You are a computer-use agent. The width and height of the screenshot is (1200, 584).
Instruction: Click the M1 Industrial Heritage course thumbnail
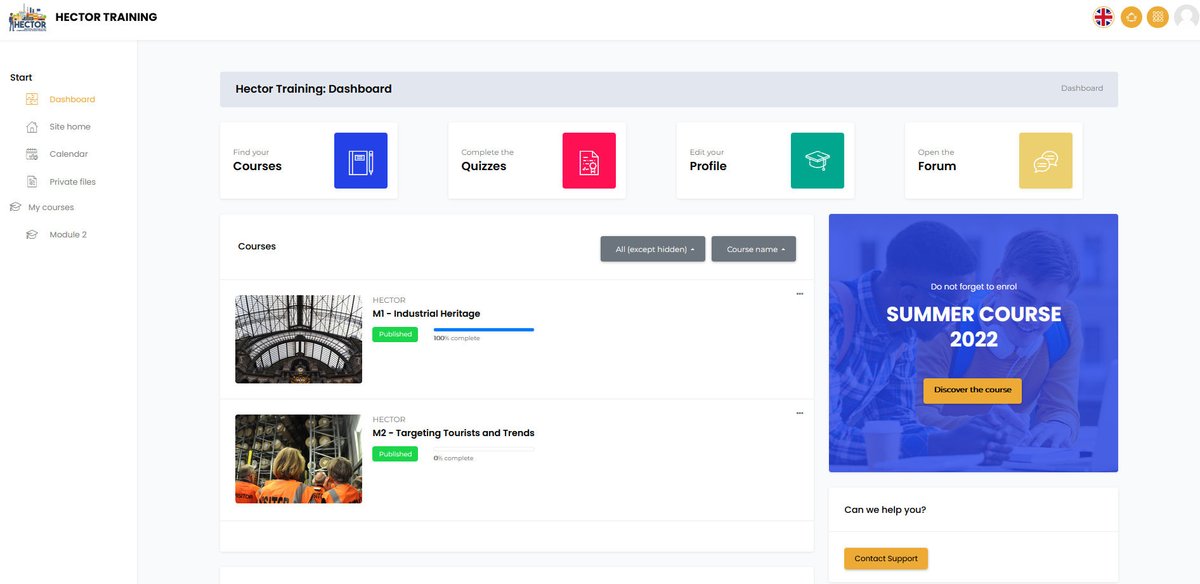(x=298, y=339)
